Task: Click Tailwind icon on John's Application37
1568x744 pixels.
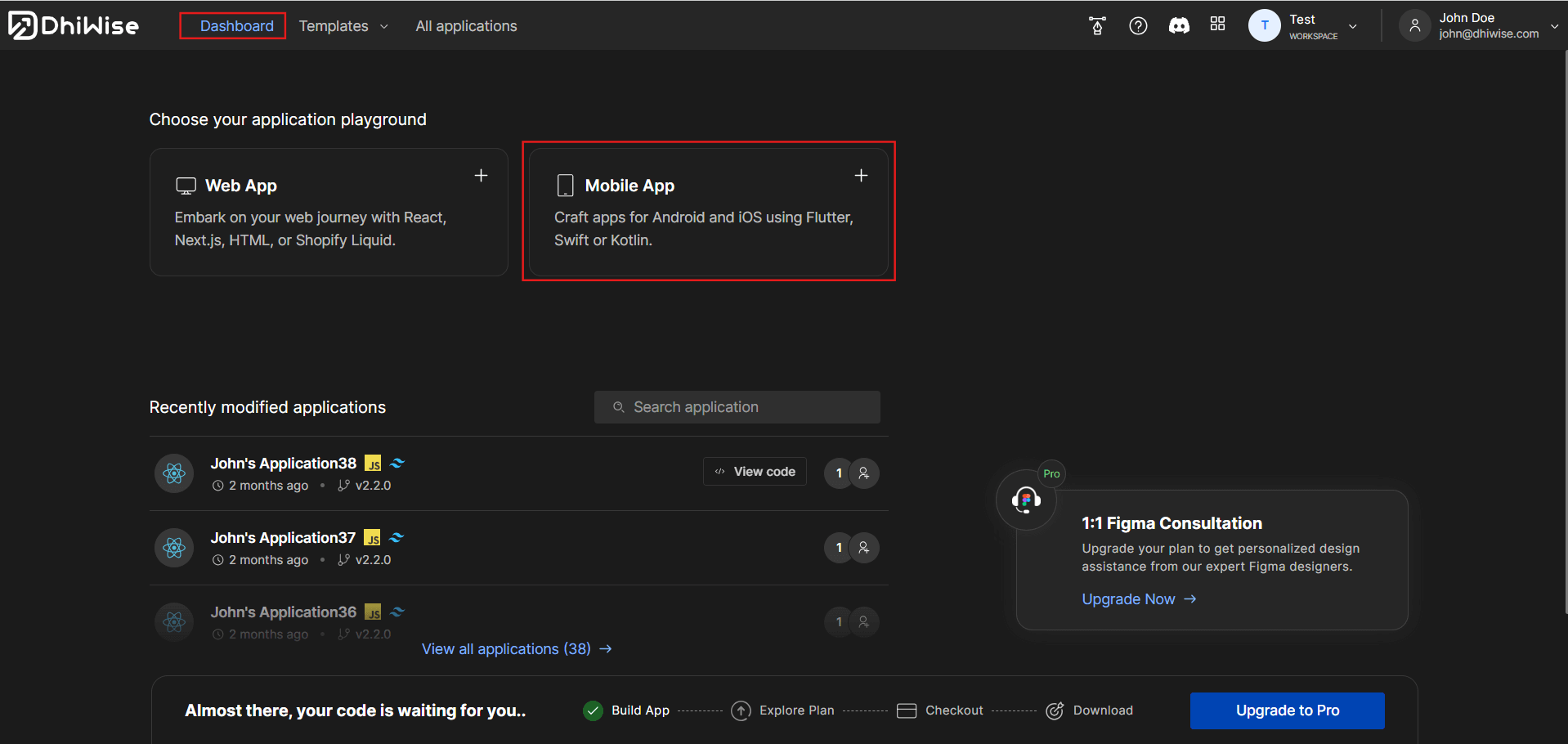Action: click(x=396, y=537)
